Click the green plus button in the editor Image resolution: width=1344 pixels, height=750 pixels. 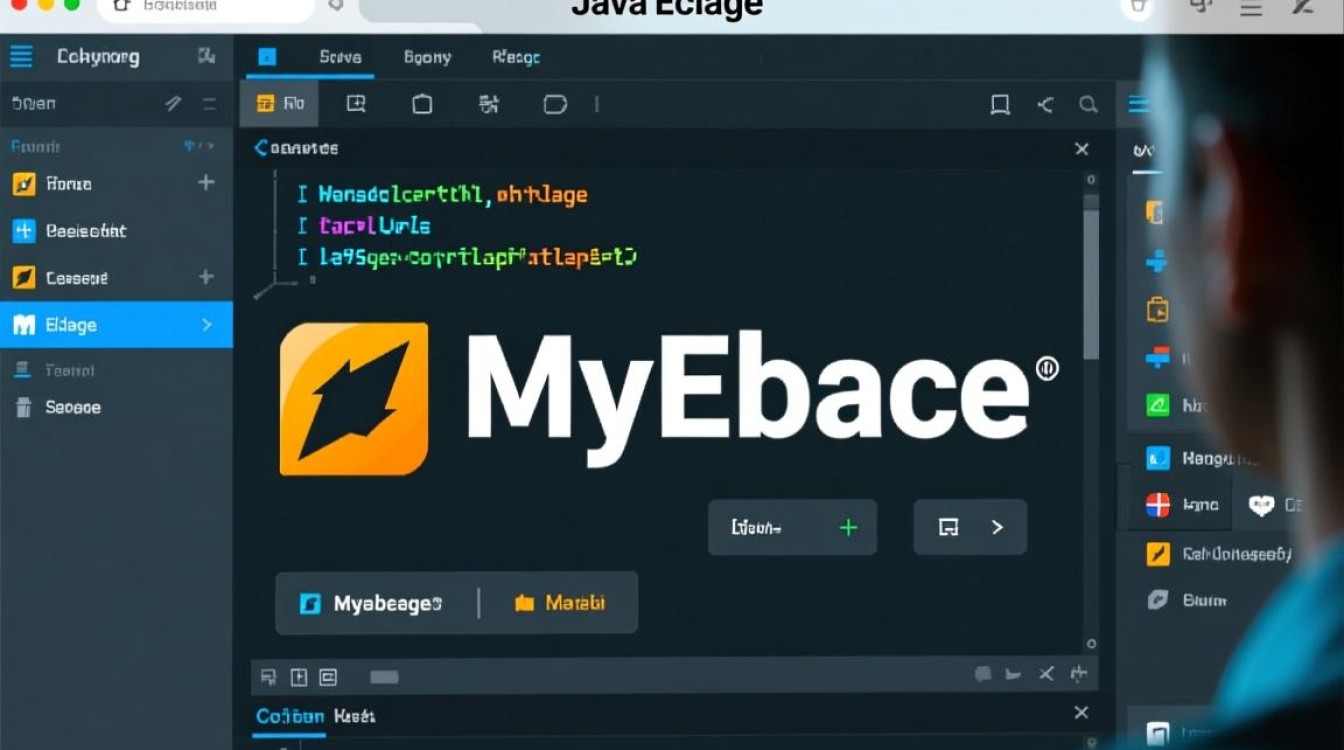(848, 527)
